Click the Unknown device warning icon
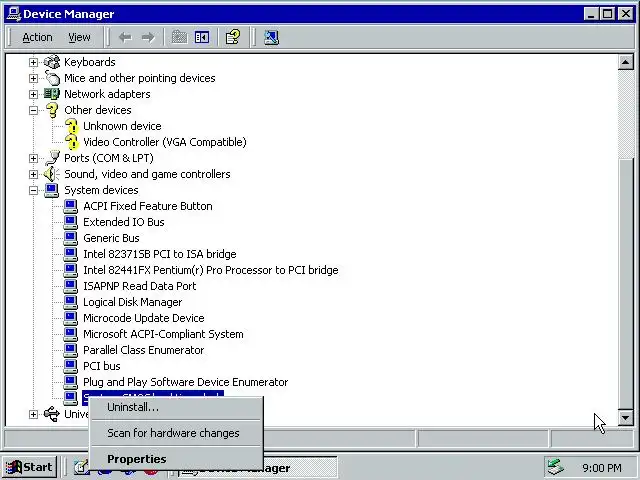 71,126
